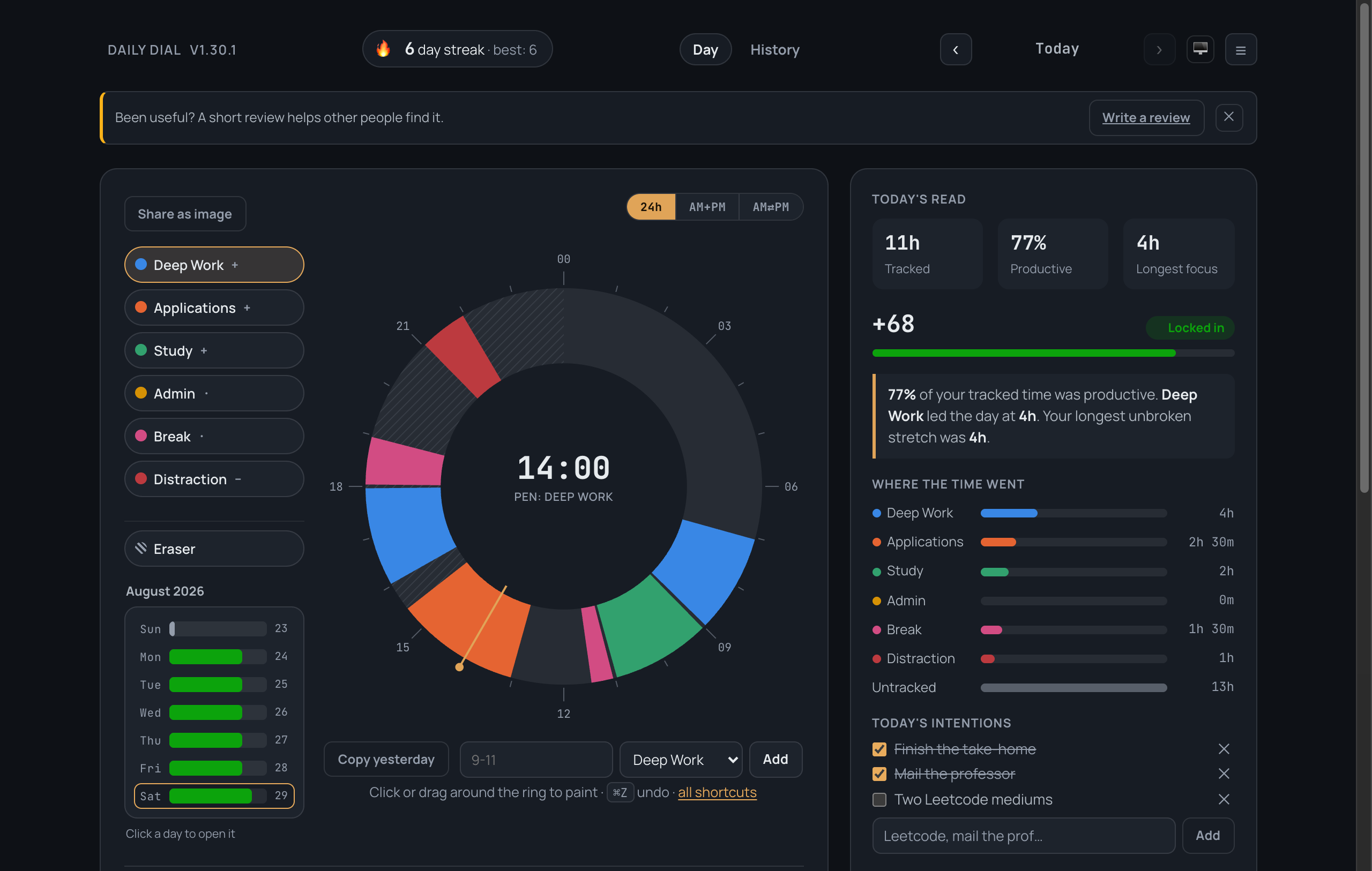Select the Eraser tool
Screen dimensions: 1372x871
click(214, 548)
